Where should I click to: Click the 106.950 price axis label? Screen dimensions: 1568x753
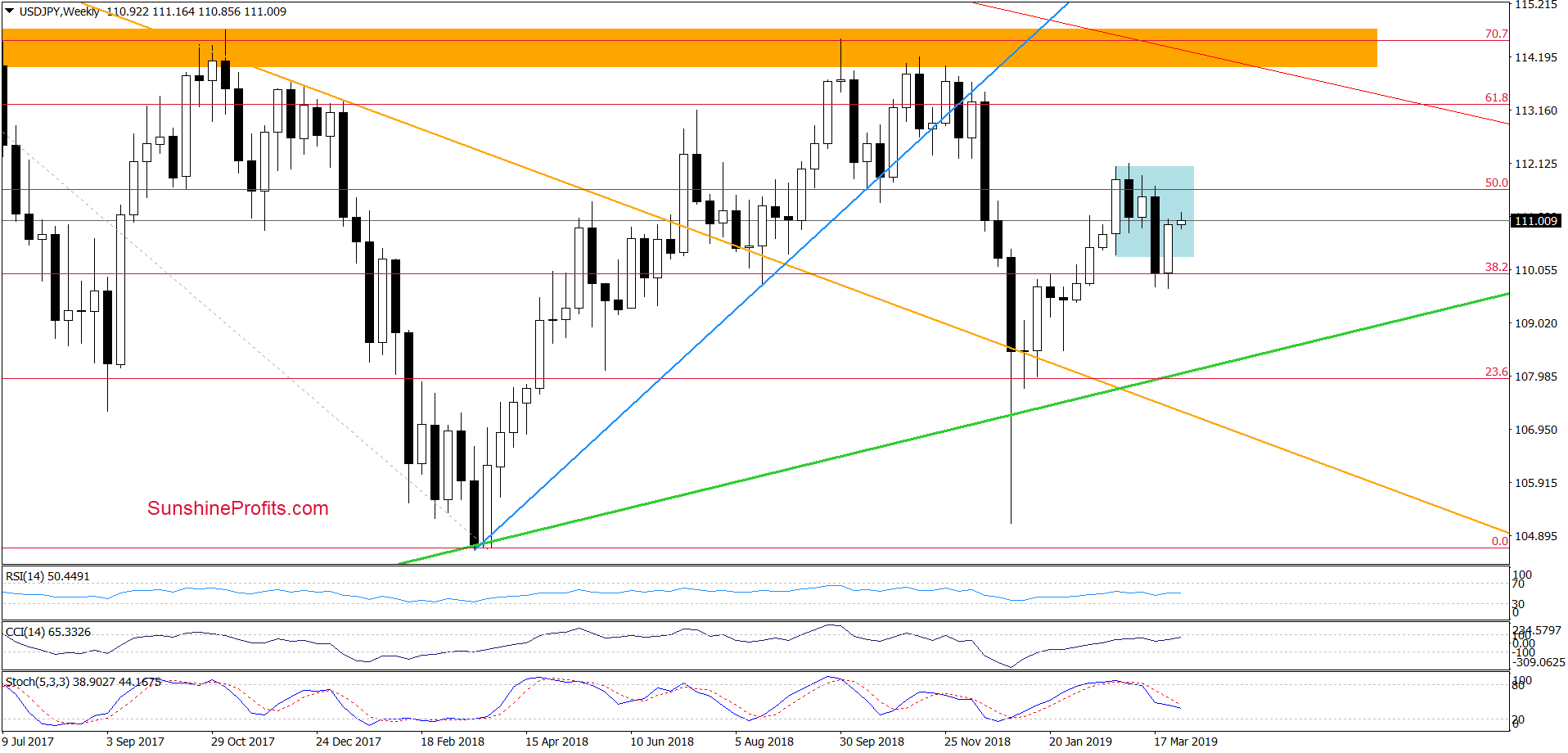click(x=1536, y=430)
